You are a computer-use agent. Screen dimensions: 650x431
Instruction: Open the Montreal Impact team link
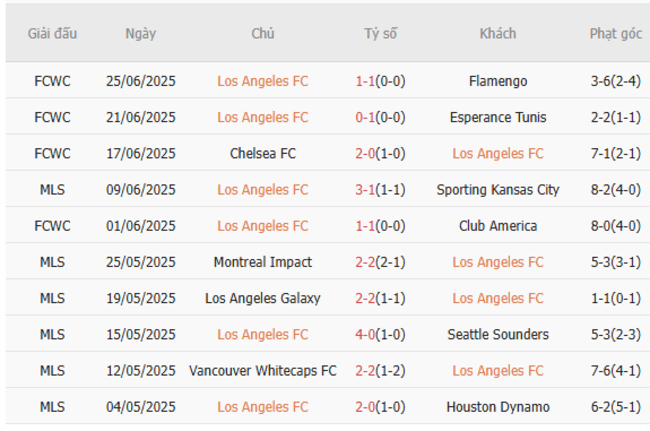(263, 262)
